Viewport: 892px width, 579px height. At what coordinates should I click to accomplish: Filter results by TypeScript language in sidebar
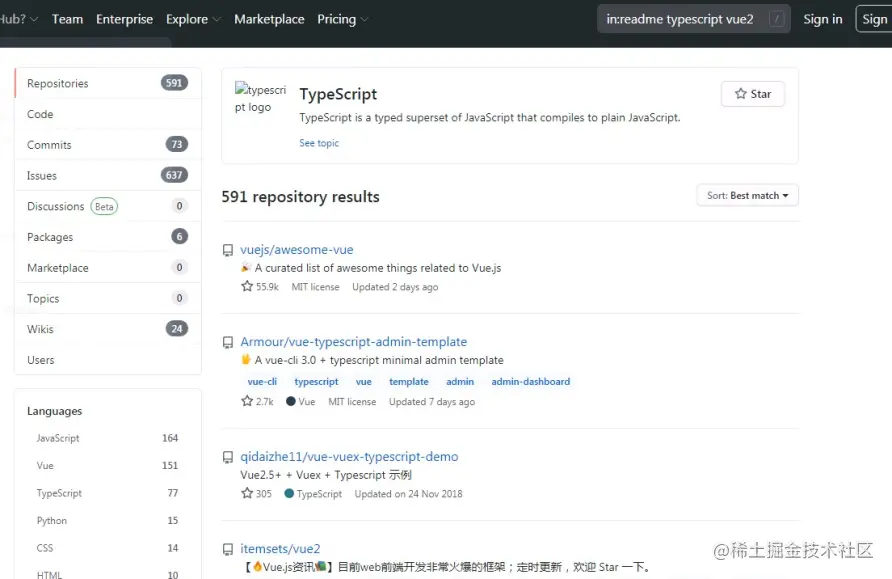click(108, 493)
